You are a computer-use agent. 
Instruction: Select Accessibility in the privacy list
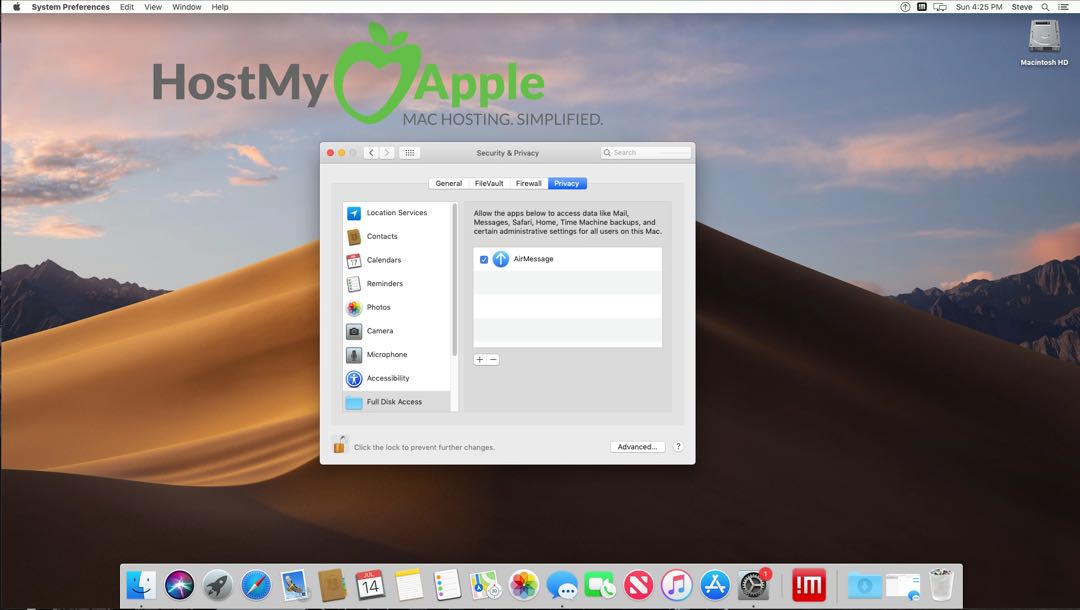click(397, 378)
